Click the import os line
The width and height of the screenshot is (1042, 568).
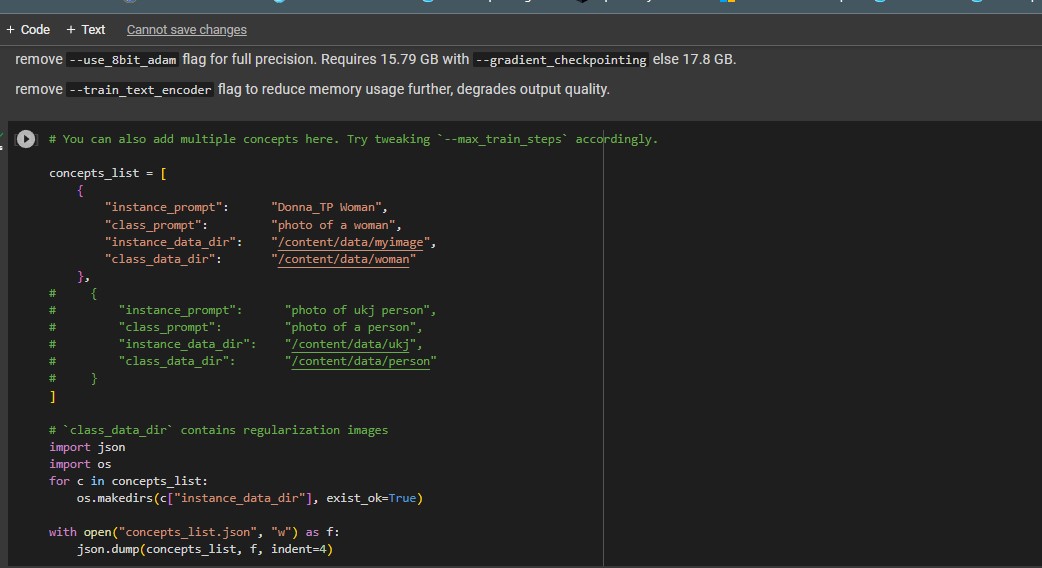click(x=80, y=464)
